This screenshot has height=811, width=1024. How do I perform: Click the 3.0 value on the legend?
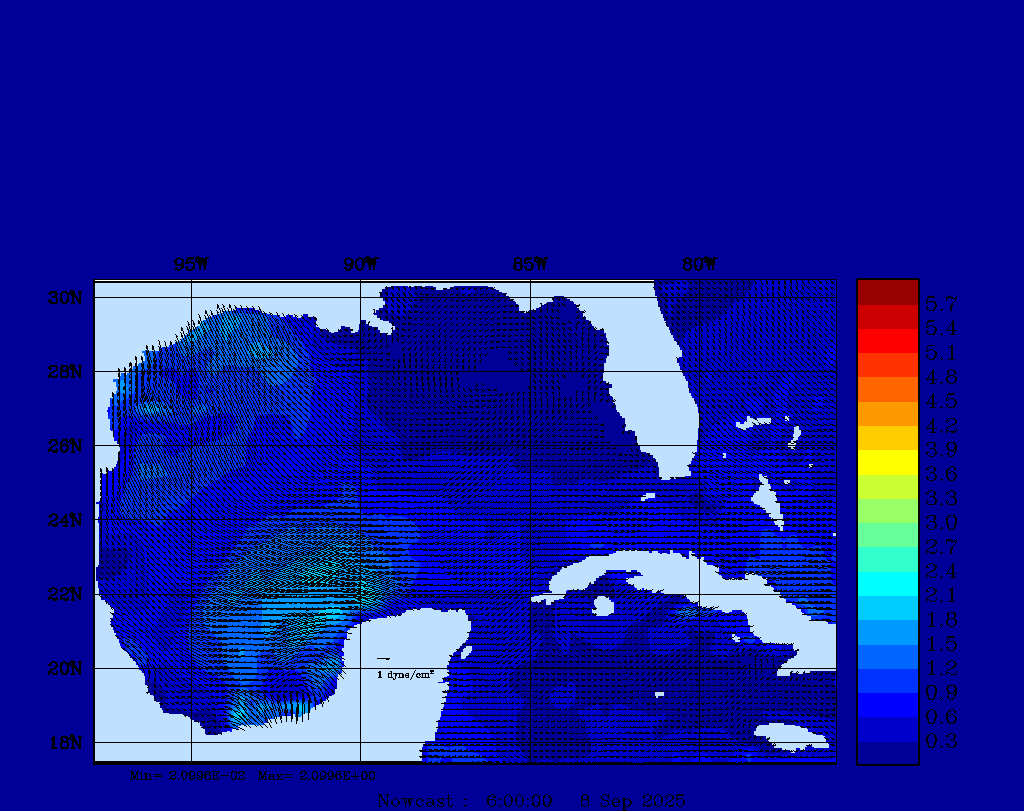click(x=941, y=523)
